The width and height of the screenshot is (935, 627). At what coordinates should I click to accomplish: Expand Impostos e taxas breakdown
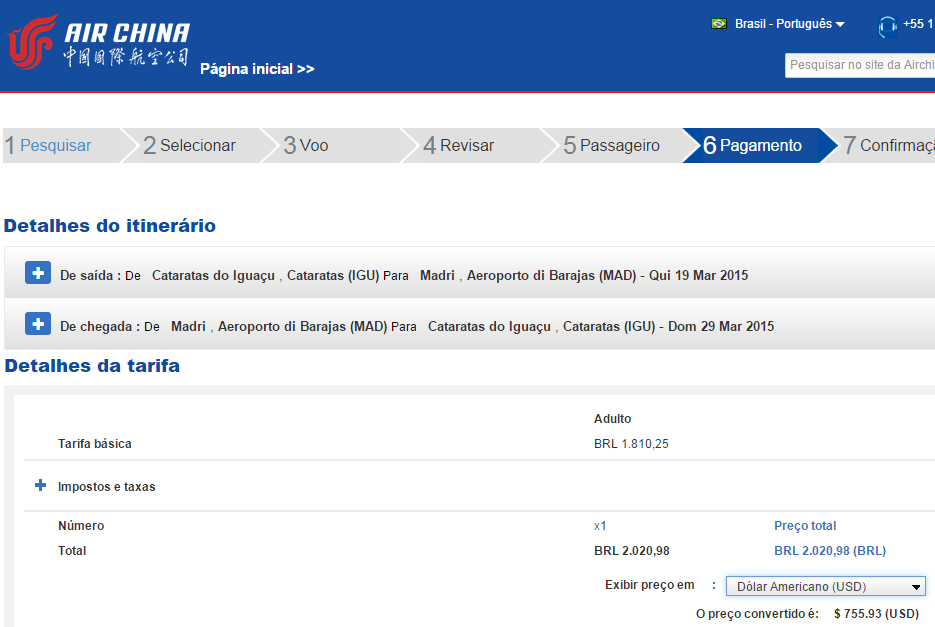point(41,485)
